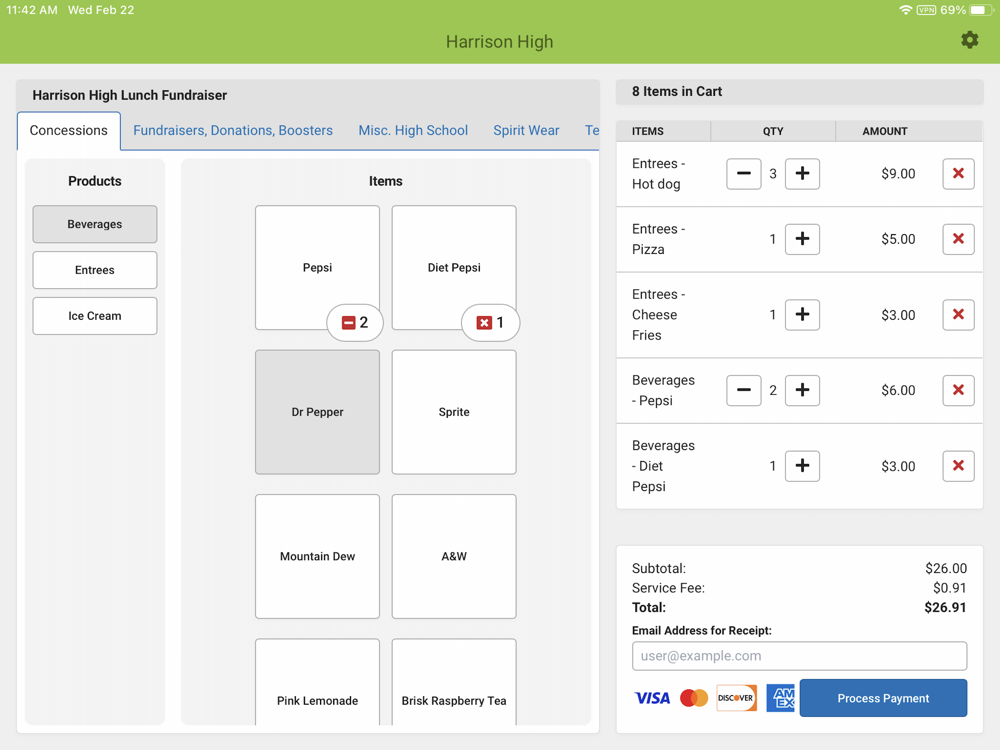Click the $26.00 subtotal value
The width and height of the screenshot is (1000, 750).
click(946, 568)
